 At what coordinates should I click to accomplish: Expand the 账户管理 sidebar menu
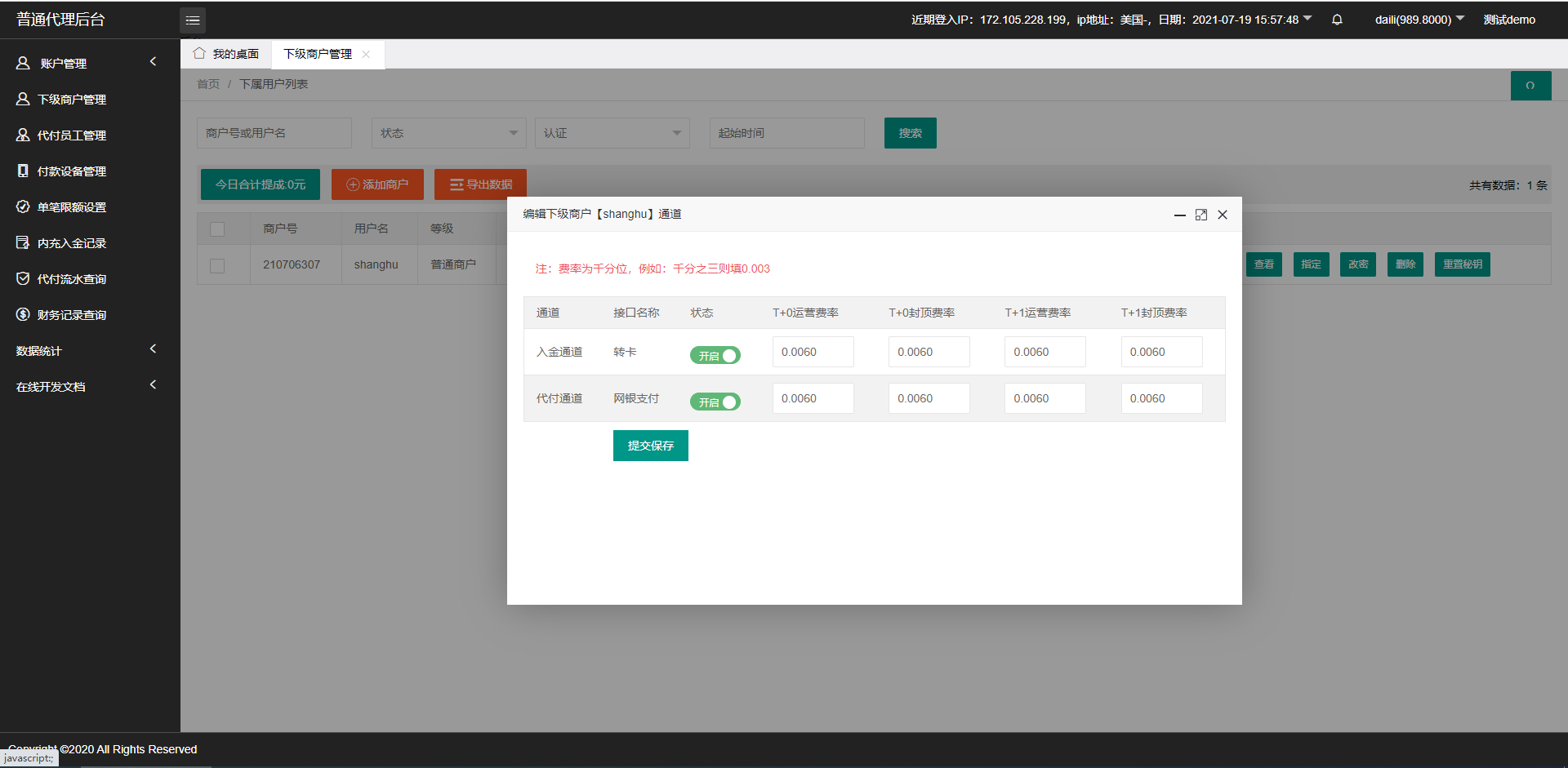(x=86, y=63)
